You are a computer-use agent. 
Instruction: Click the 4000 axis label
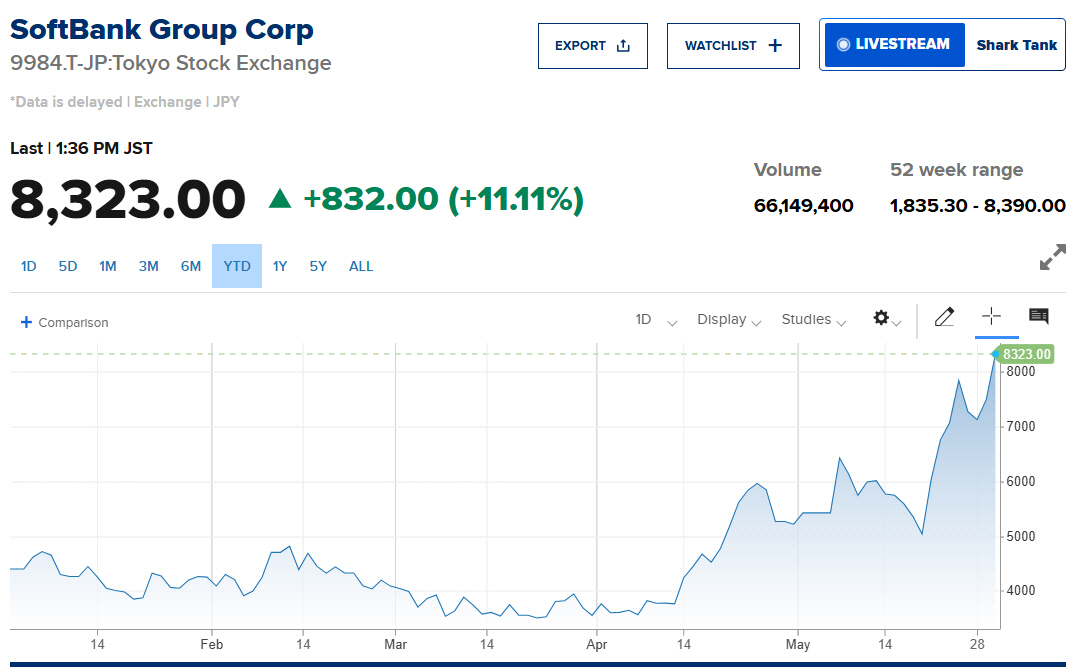tap(1020, 591)
